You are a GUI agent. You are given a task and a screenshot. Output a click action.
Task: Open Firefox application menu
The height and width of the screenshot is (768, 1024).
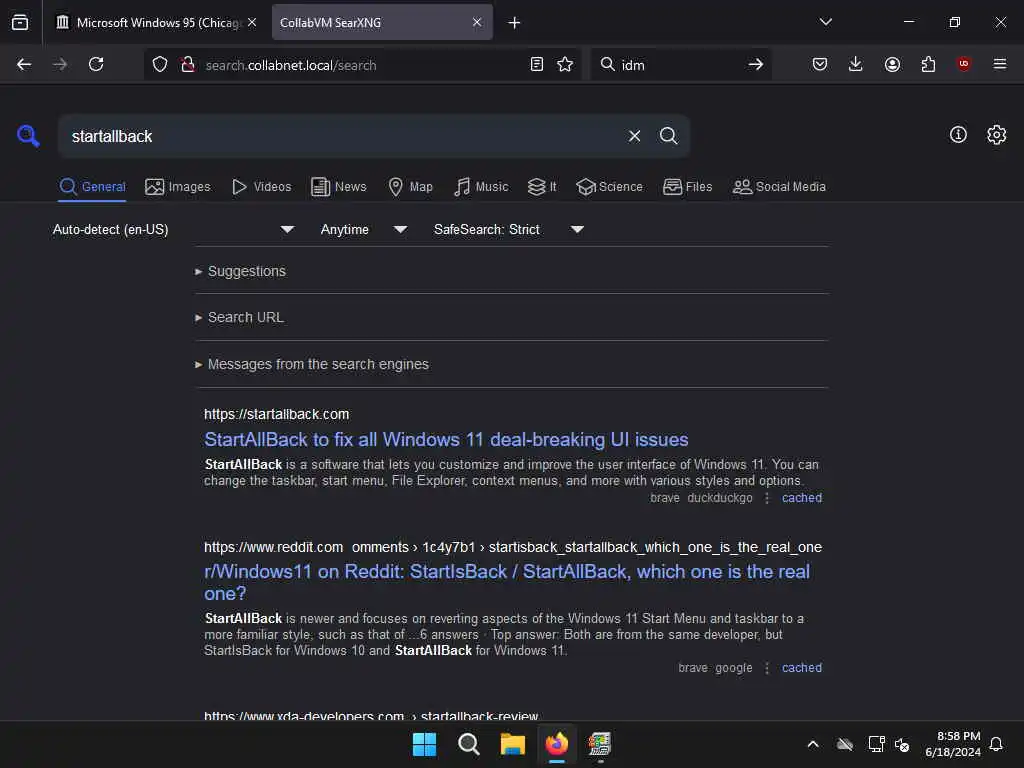(x=1000, y=64)
